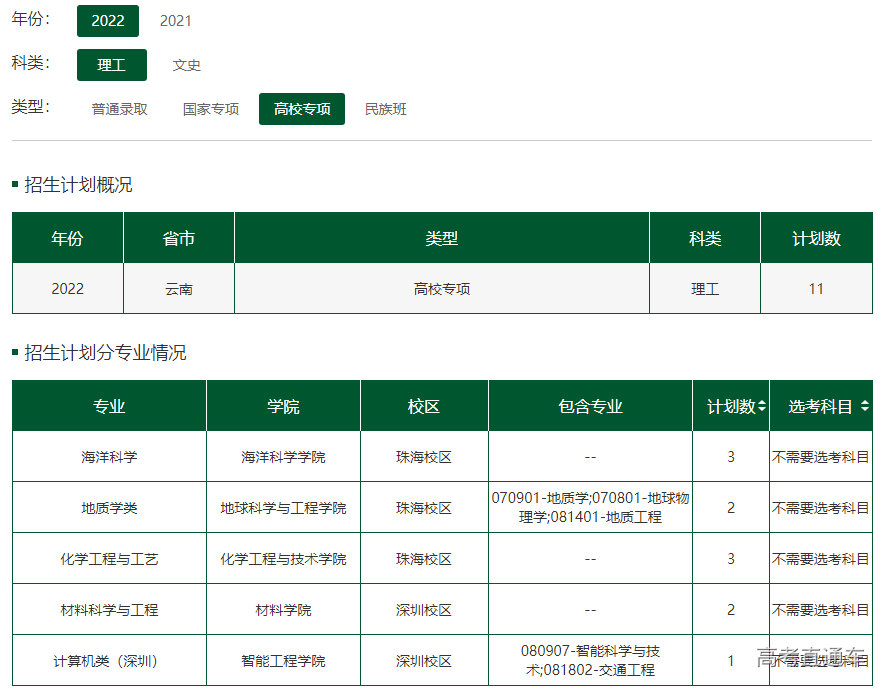Switch to 国家专项 admission type
Screen dimensions: 894x697
pos(211,109)
